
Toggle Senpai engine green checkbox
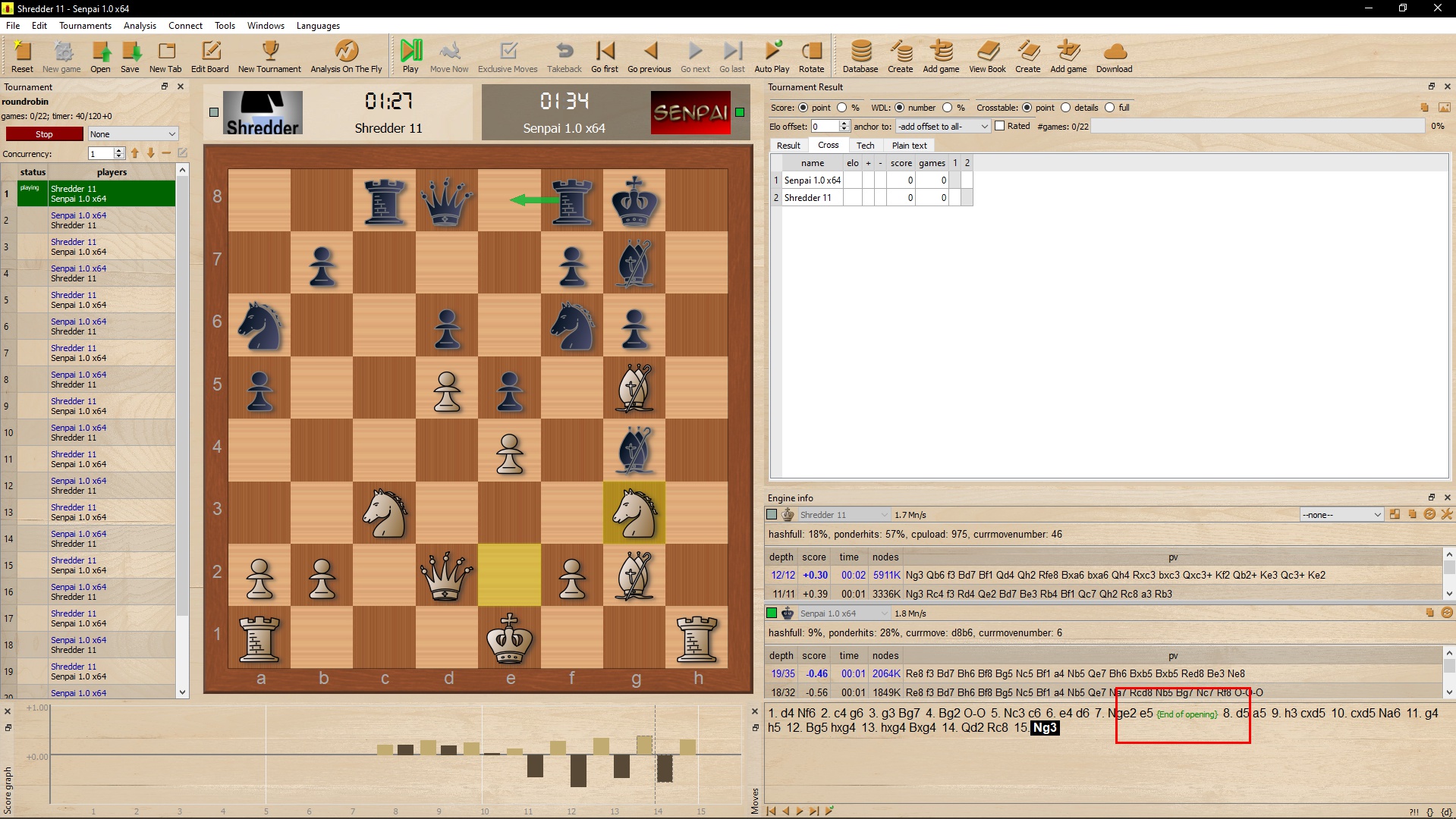[x=772, y=613]
